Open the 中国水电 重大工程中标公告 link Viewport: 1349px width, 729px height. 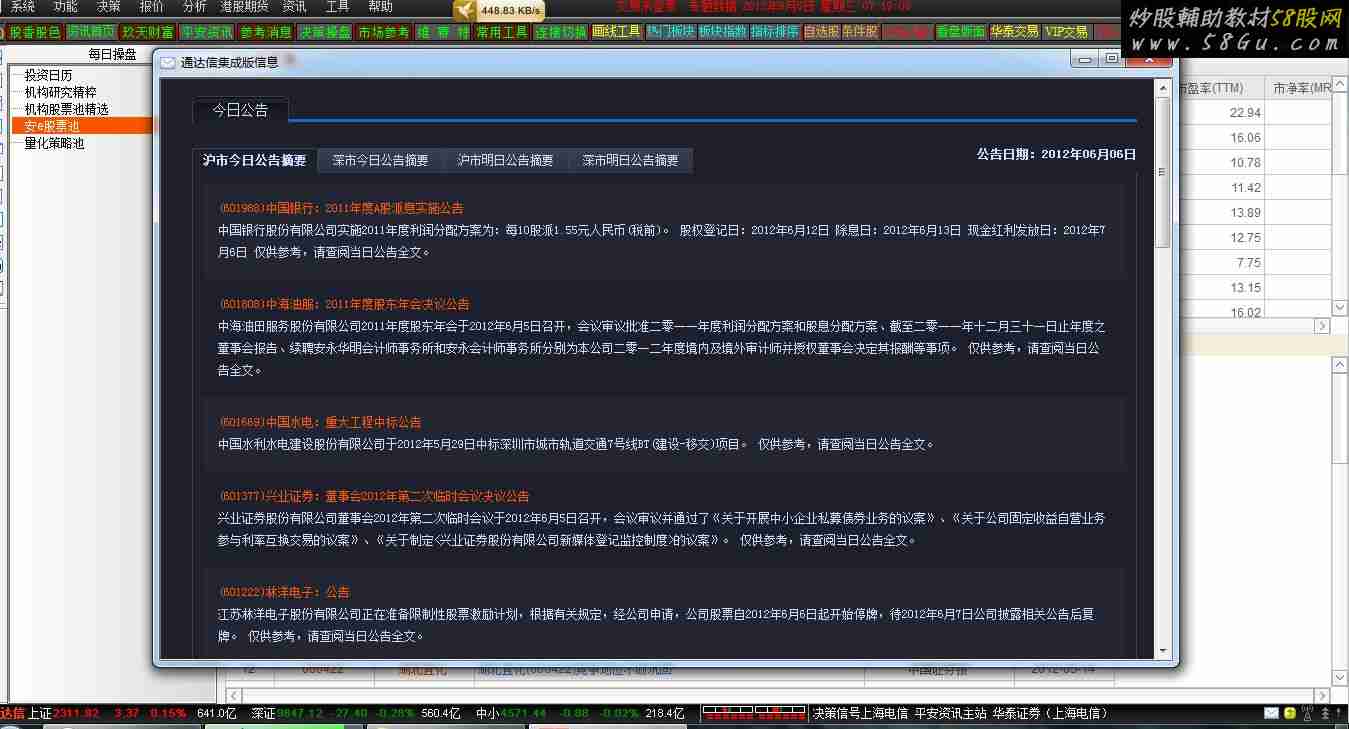pos(320,422)
